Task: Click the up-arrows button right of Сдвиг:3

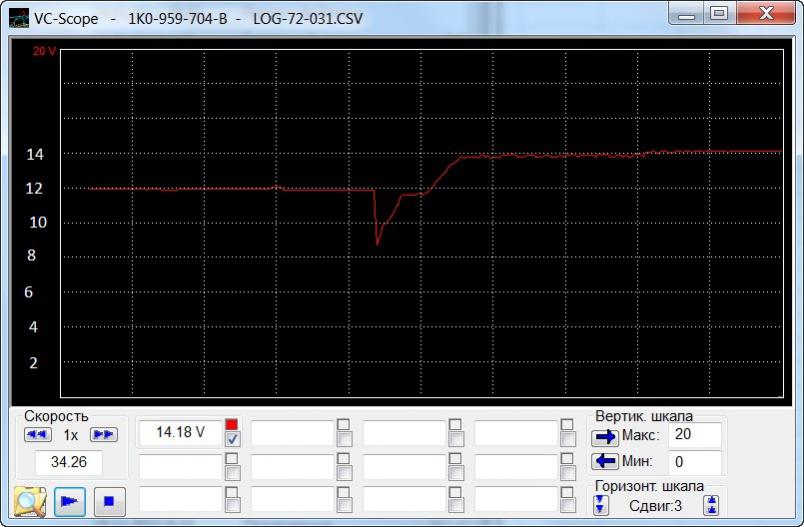Action: (x=712, y=505)
